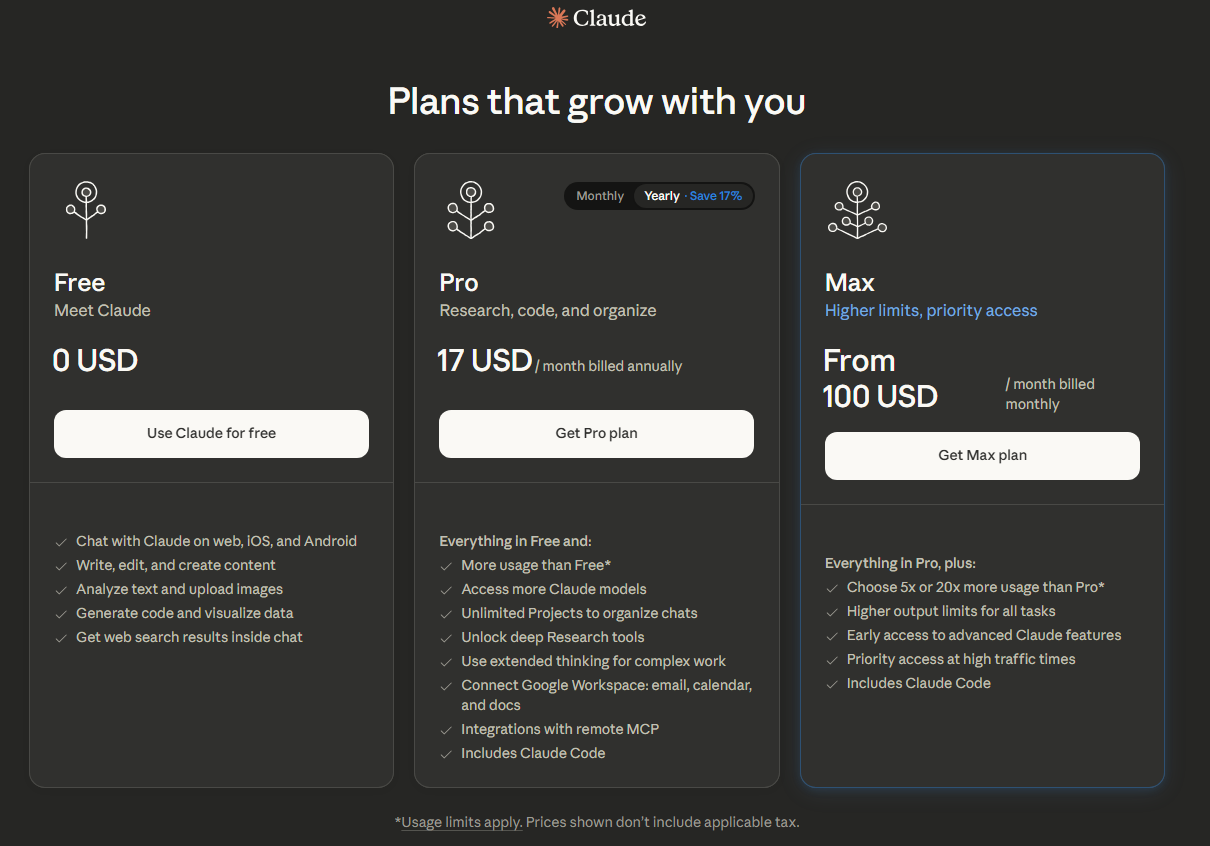Viewport: 1210px width, 846px height.
Task: Click checkmark beside 'Generate code and visualize data'
Action: coord(62,614)
